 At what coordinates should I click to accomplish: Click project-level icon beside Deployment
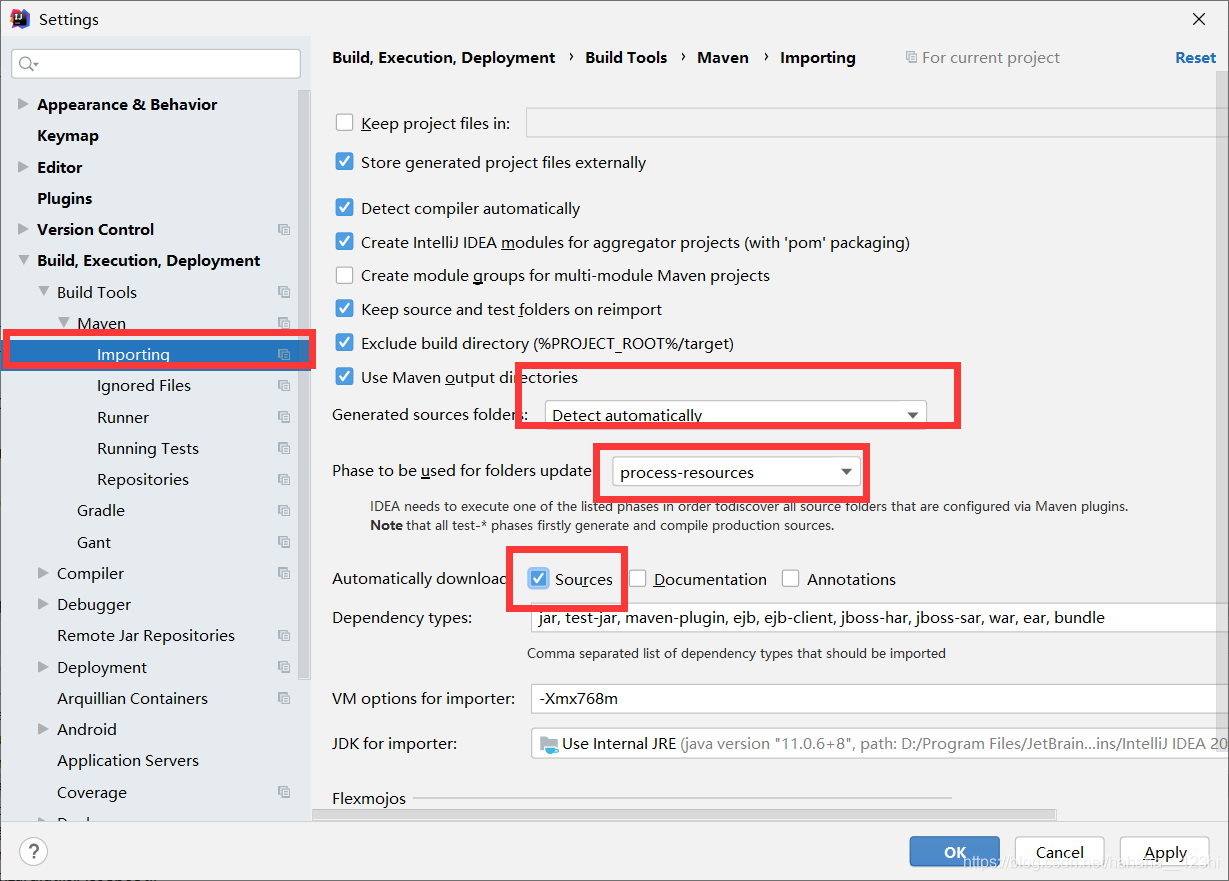coord(284,667)
